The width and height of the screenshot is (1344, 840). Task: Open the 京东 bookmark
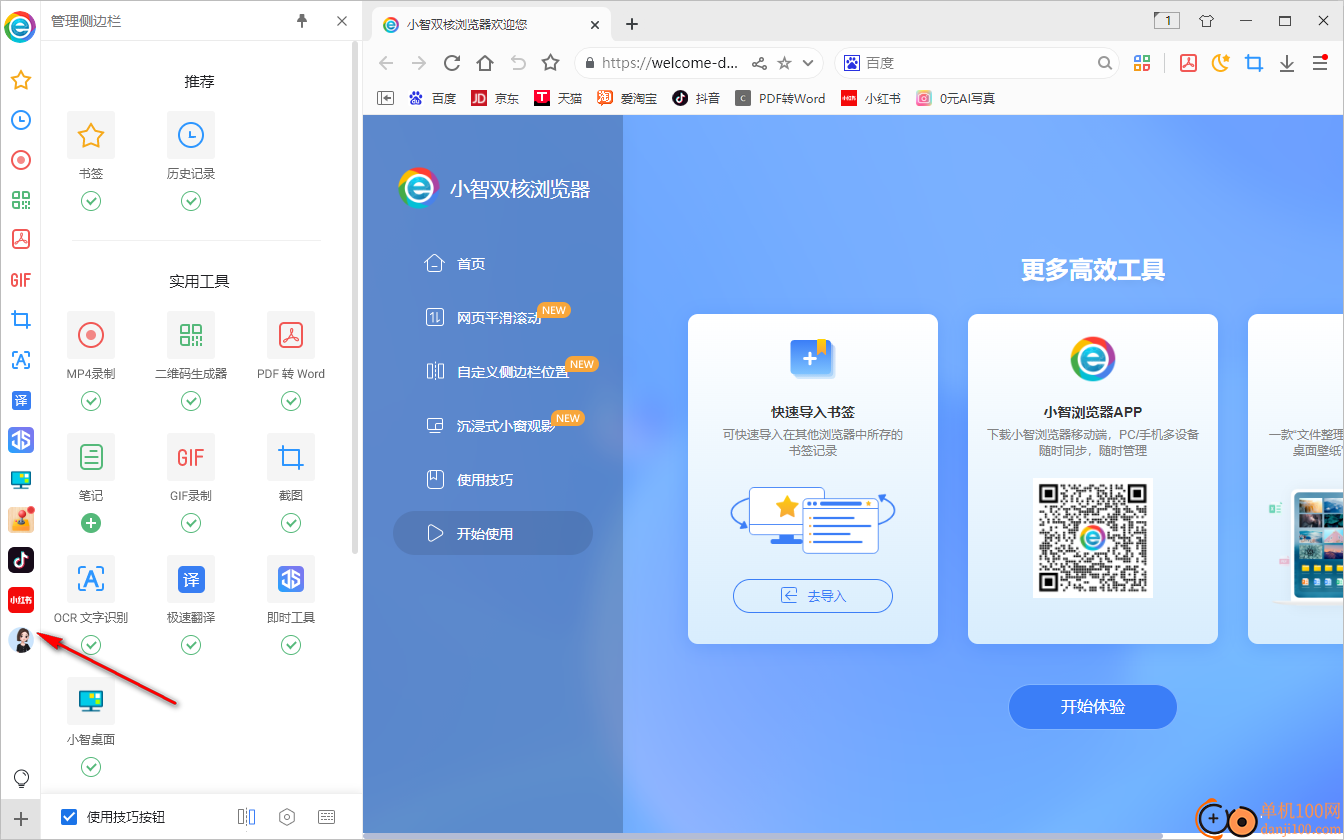[495, 98]
